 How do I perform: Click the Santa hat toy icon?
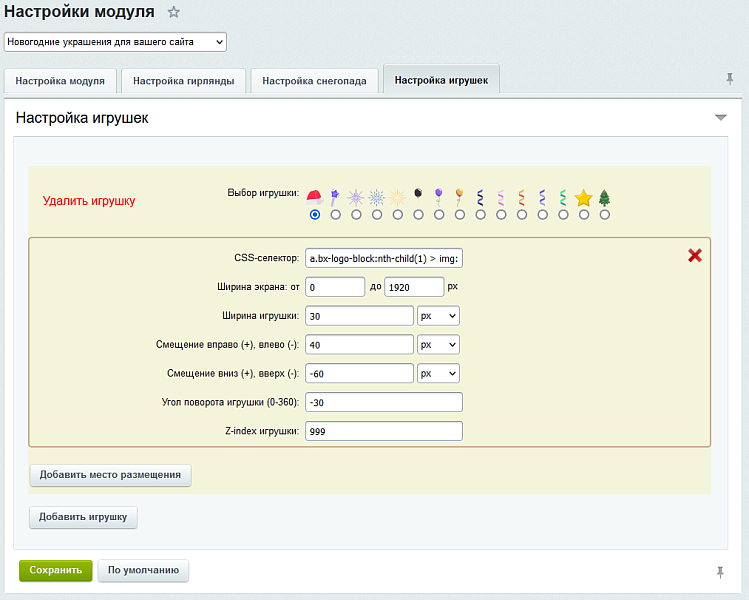tap(315, 196)
